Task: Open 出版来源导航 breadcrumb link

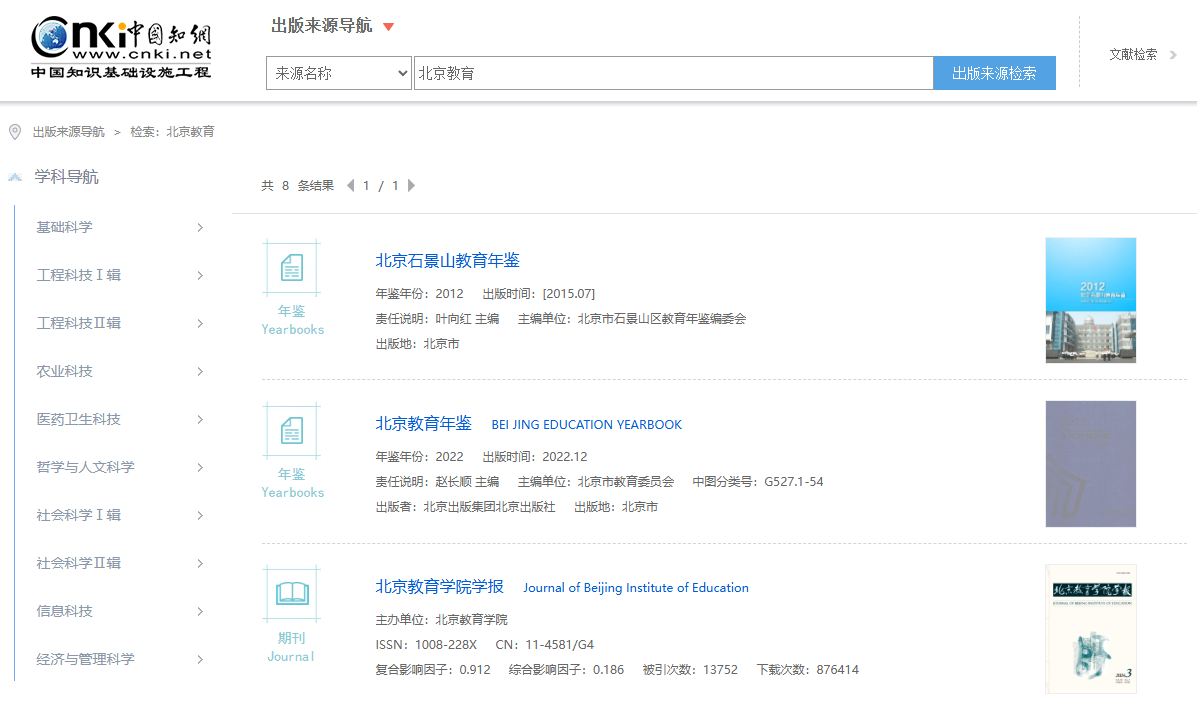Action: tap(69, 132)
